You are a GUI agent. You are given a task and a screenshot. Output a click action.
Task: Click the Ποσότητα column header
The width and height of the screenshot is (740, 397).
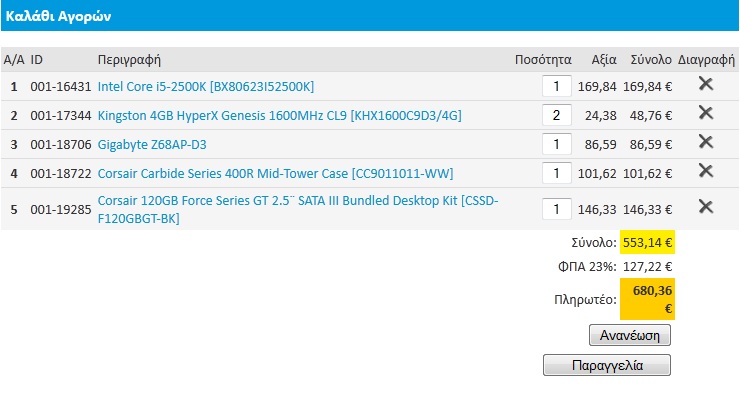coord(543,59)
